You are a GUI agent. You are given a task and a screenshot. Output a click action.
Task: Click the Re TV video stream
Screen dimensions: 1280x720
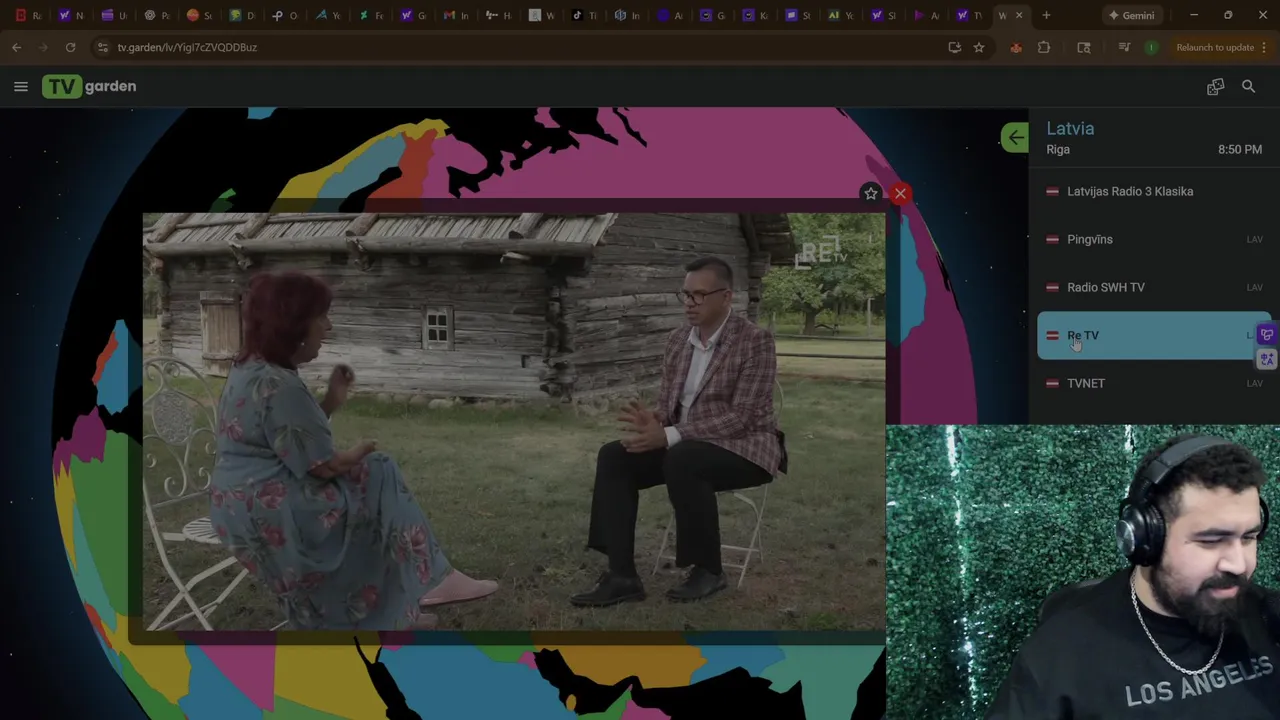tap(514, 421)
